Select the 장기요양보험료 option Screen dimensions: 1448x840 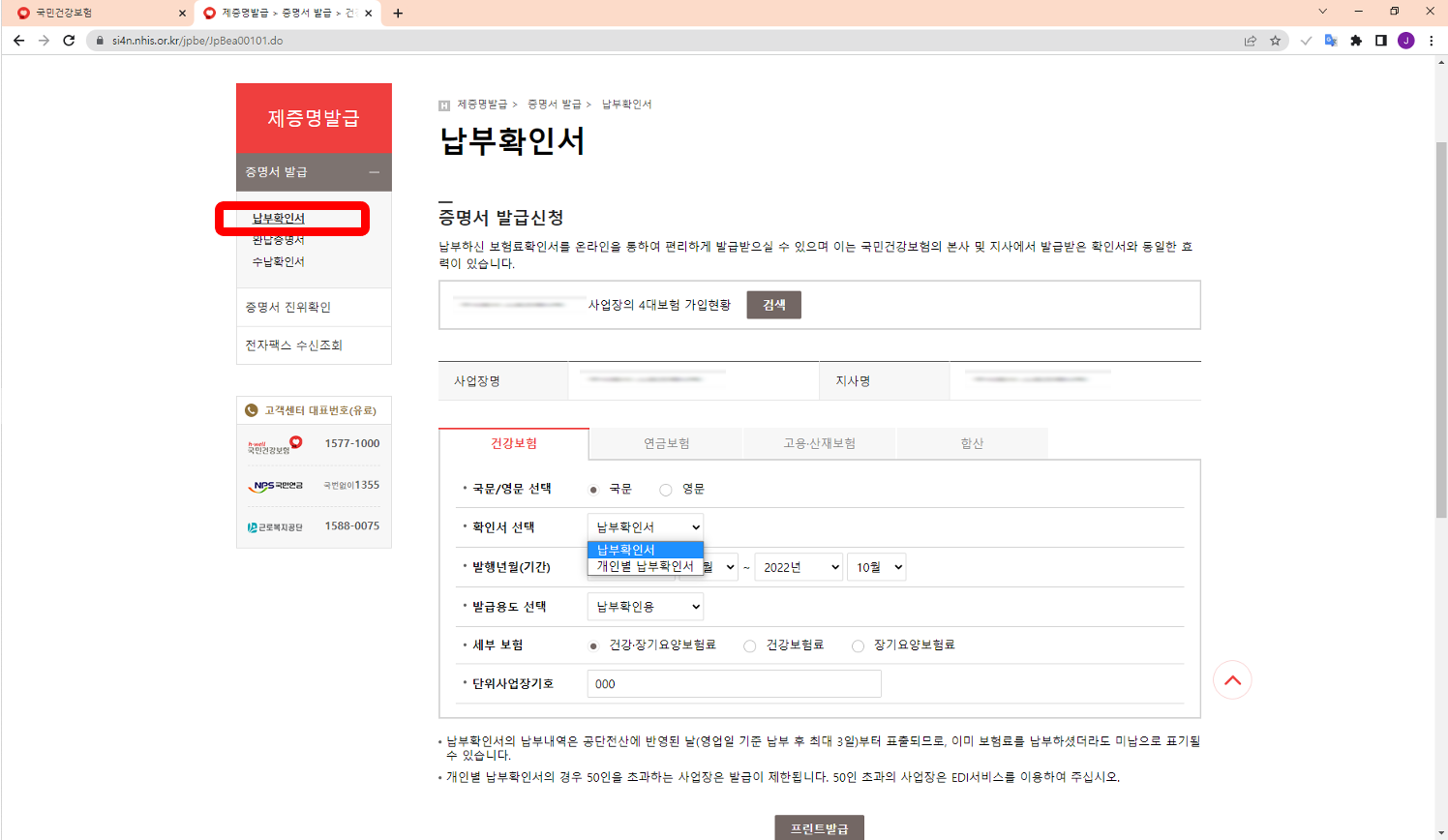[x=858, y=645]
